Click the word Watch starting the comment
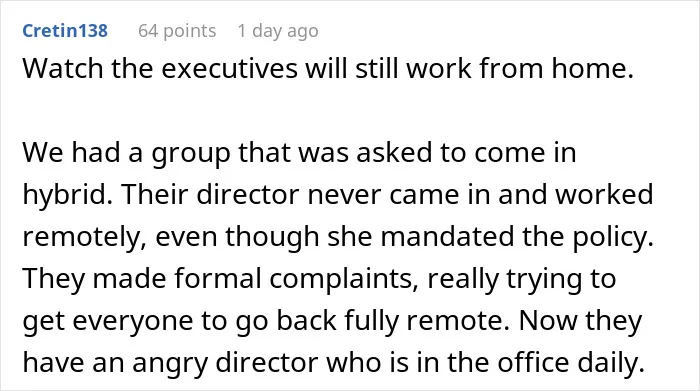This screenshot has width=700, height=391. [x=63, y=68]
